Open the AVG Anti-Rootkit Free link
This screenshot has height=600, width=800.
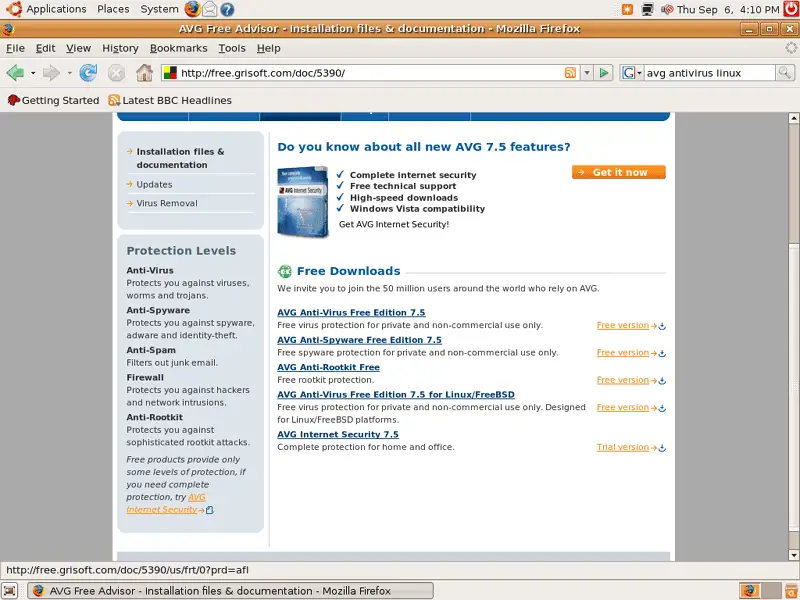click(x=328, y=367)
